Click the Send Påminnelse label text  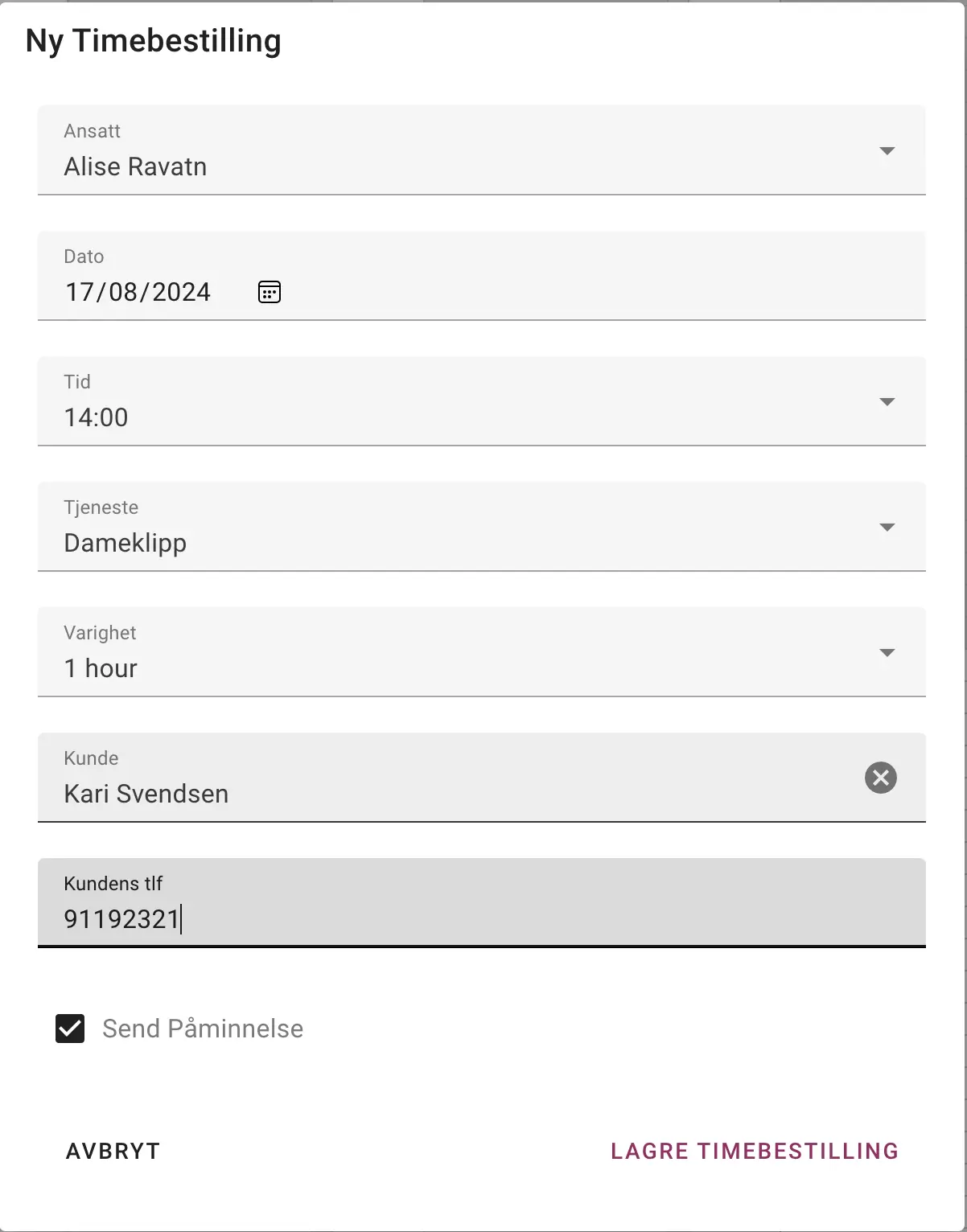point(203,1029)
